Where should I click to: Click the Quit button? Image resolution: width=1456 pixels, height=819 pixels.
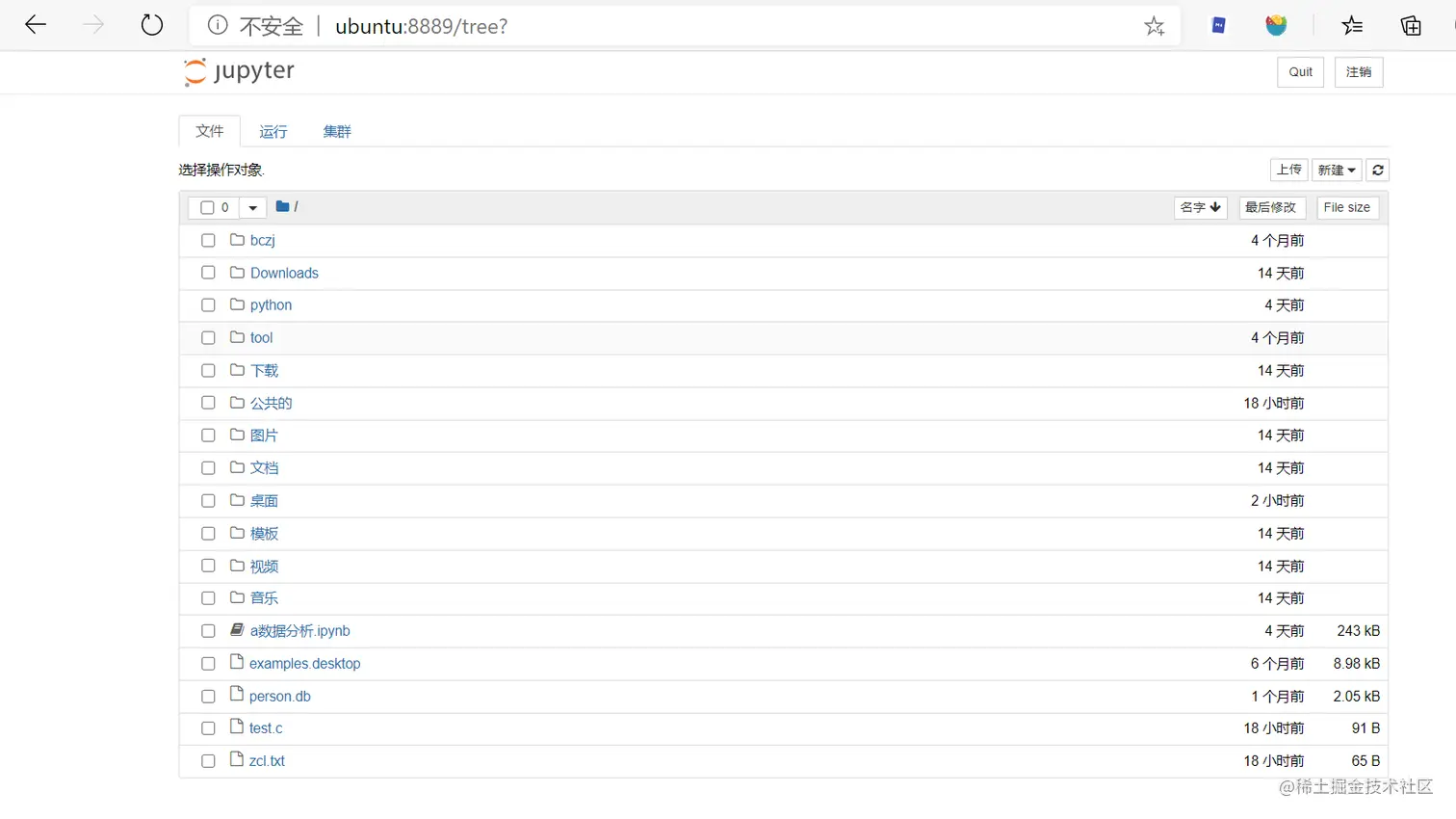point(1301,72)
